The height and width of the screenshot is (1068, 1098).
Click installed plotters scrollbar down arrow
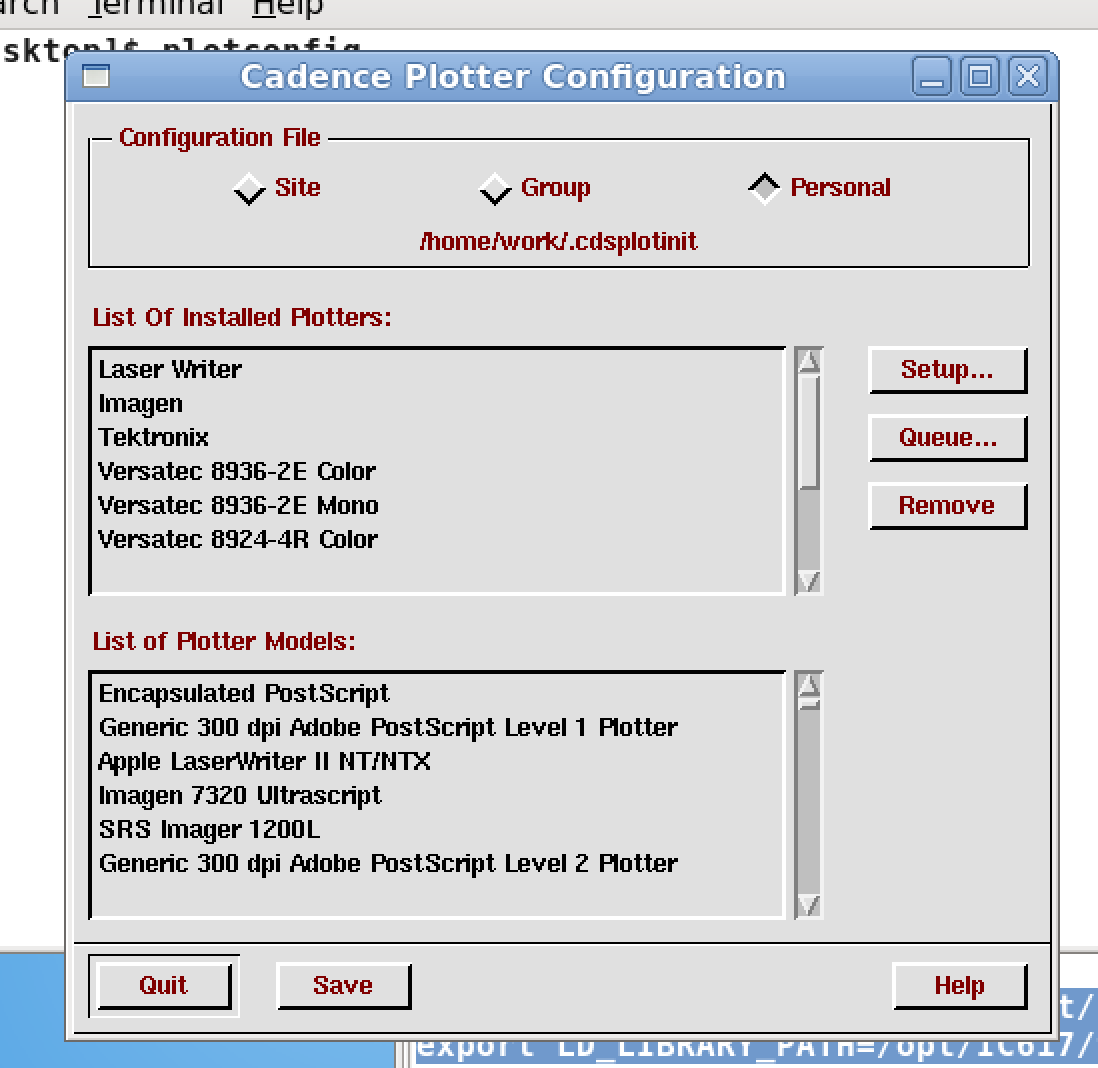click(809, 581)
